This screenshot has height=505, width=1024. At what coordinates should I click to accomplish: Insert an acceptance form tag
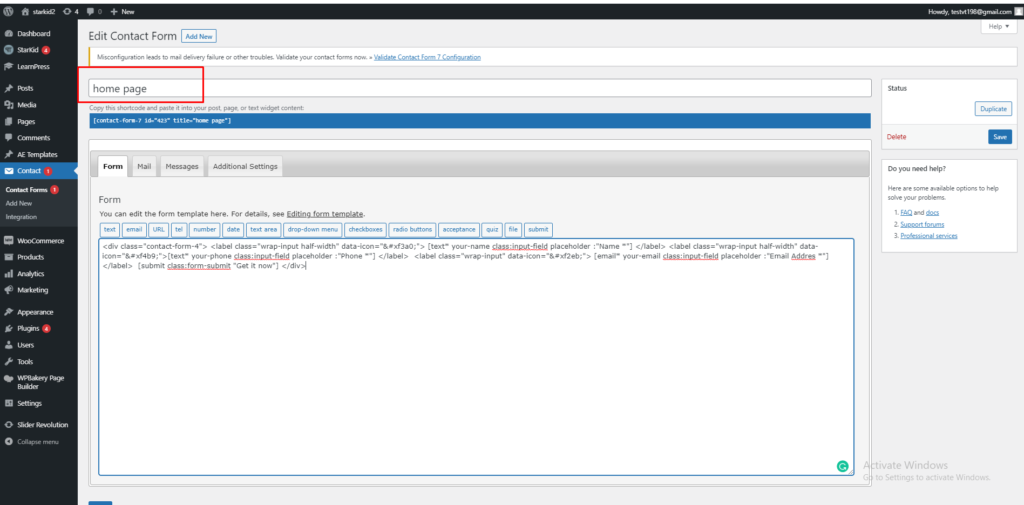pyautogui.click(x=458, y=229)
